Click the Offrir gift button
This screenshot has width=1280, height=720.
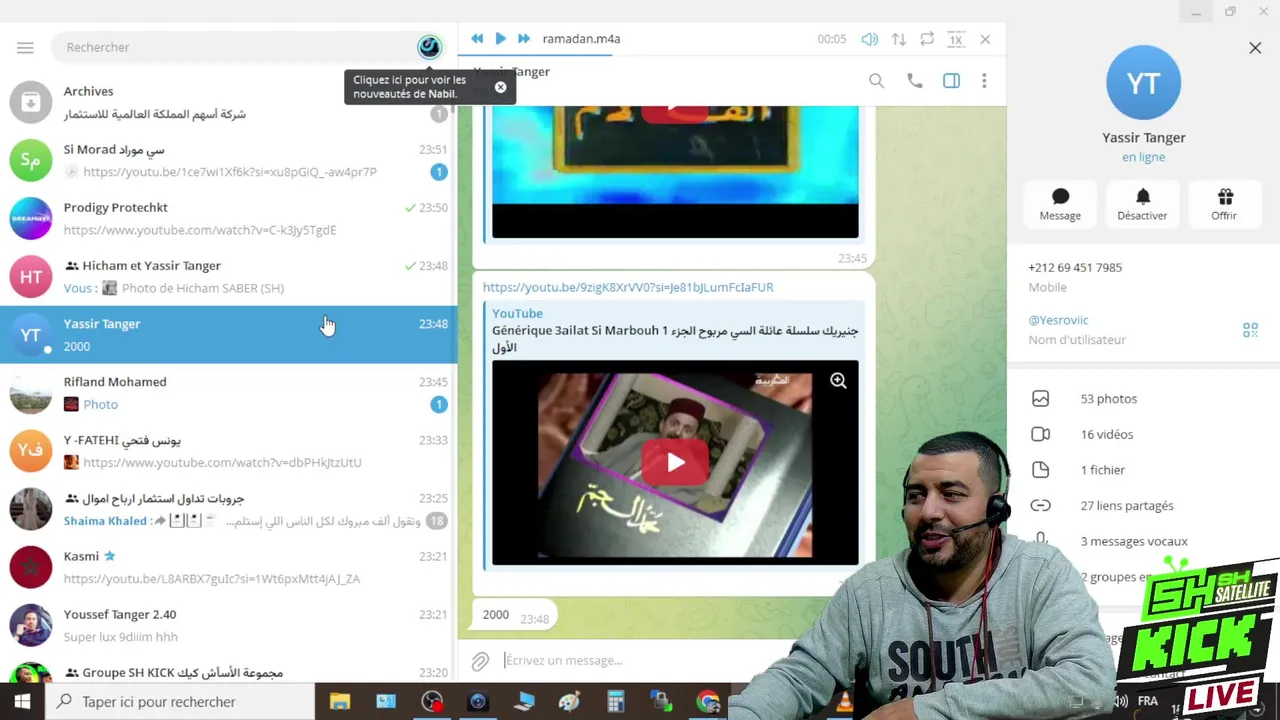(x=1224, y=204)
